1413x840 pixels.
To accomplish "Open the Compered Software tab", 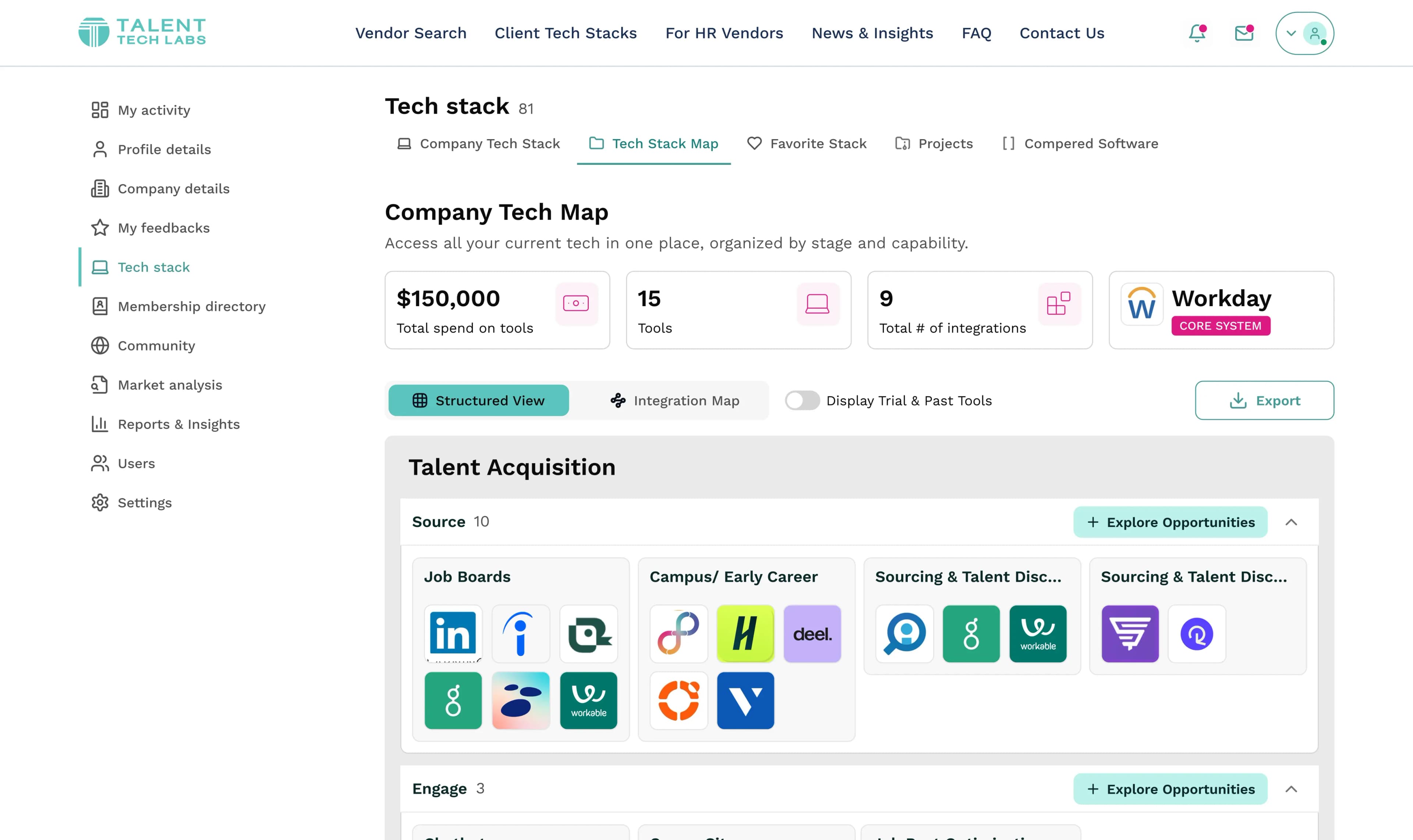I will pos(1081,144).
